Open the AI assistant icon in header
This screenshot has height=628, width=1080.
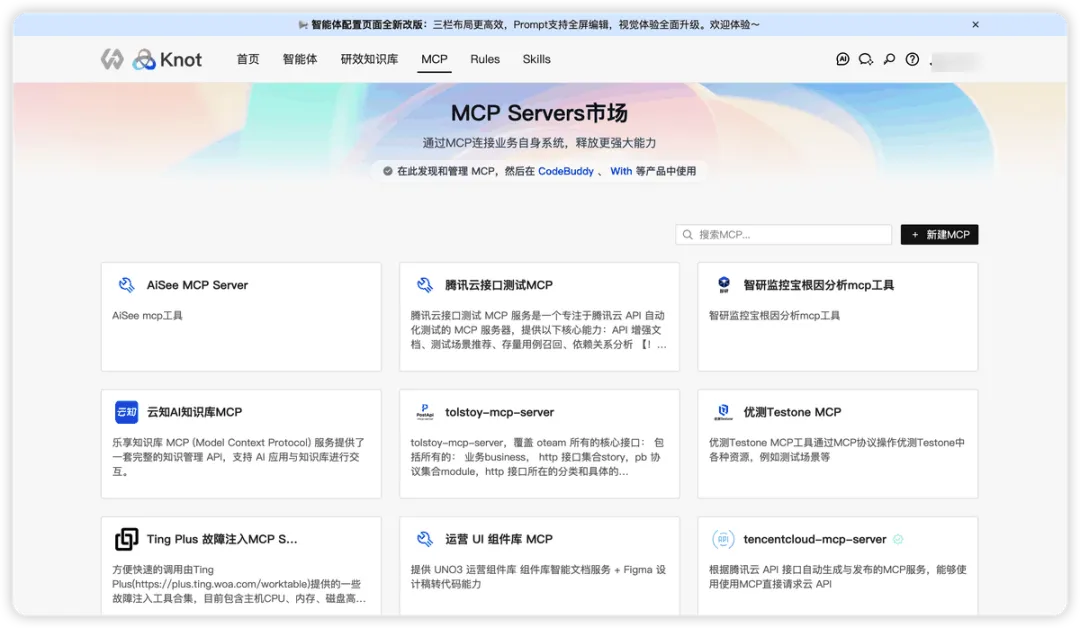pyautogui.click(x=842, y=59)
